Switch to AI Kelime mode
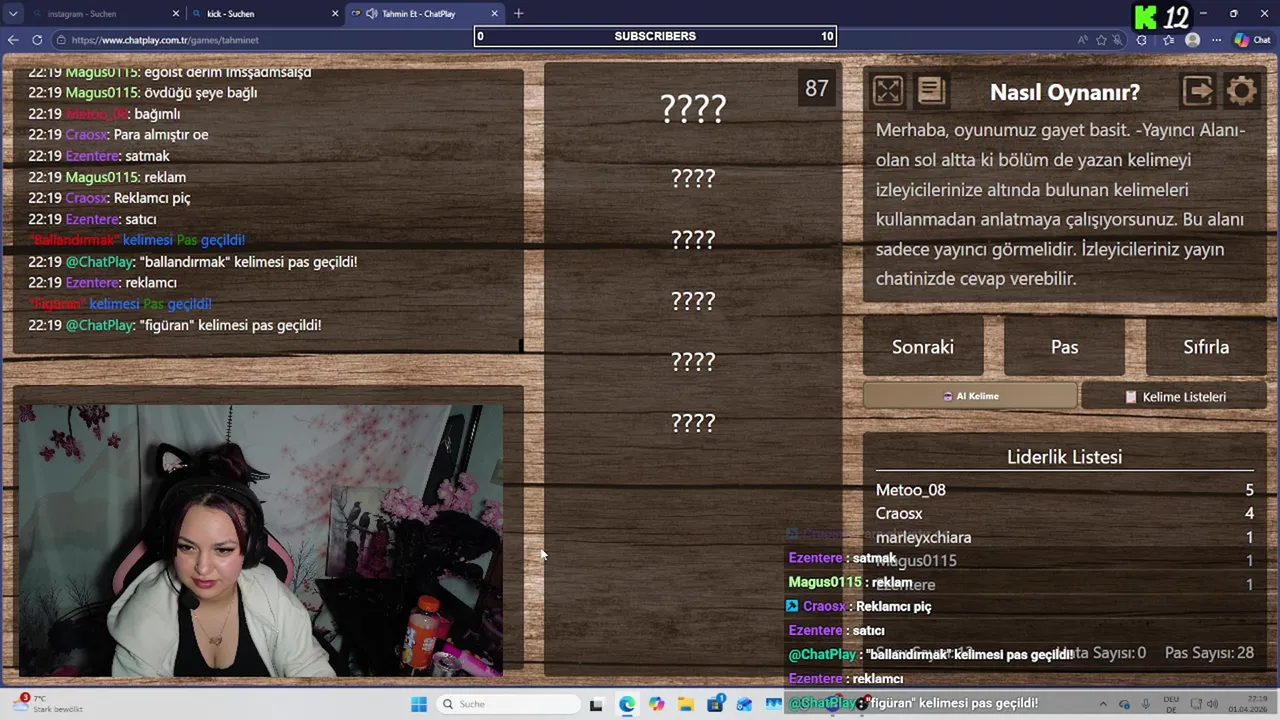The image size is (1280, 720). [970, 396]
